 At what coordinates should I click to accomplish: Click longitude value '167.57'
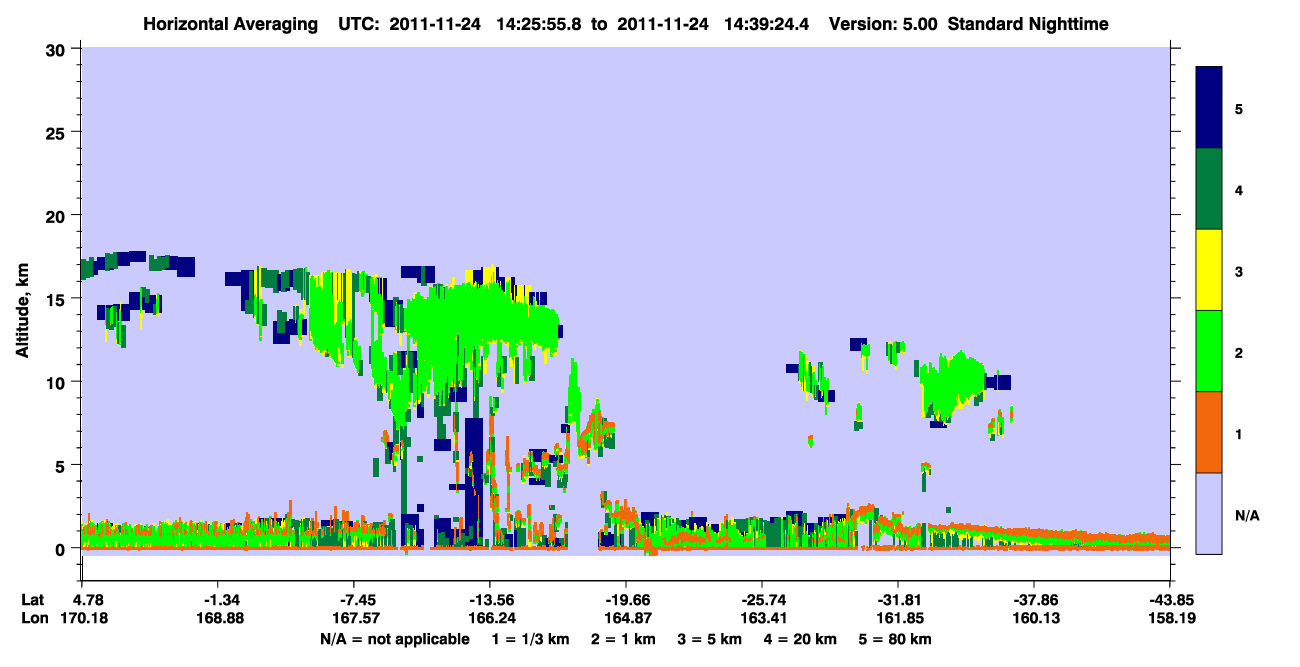[x=357, y=618]
